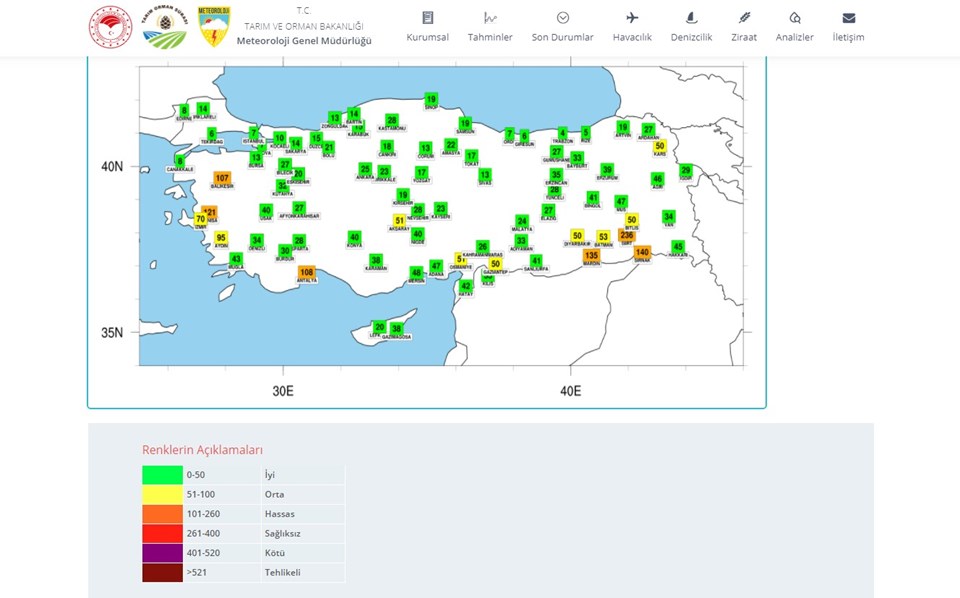The width and height of the screenshot is (960, 598).
Task: Click the Mardin 135 map marker
Action: 591,255
